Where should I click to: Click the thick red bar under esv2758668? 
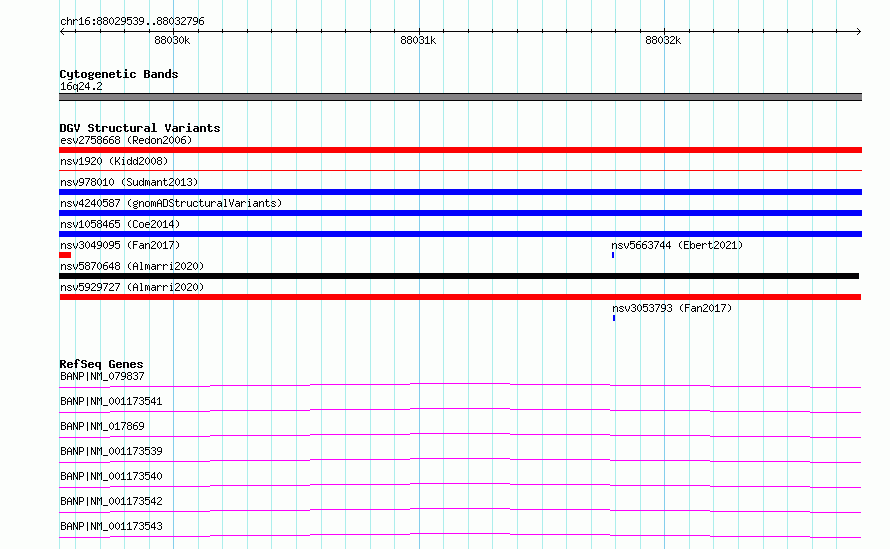coord(460,150)
